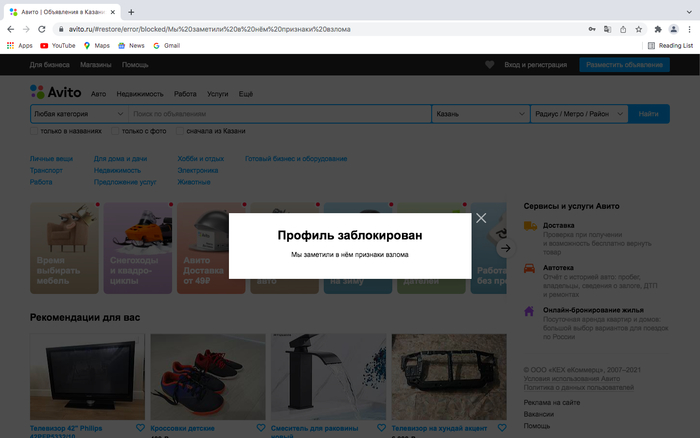Open the 'Для дома и дачи' category
Screen dimensions: 700x438
coord(120,159)
